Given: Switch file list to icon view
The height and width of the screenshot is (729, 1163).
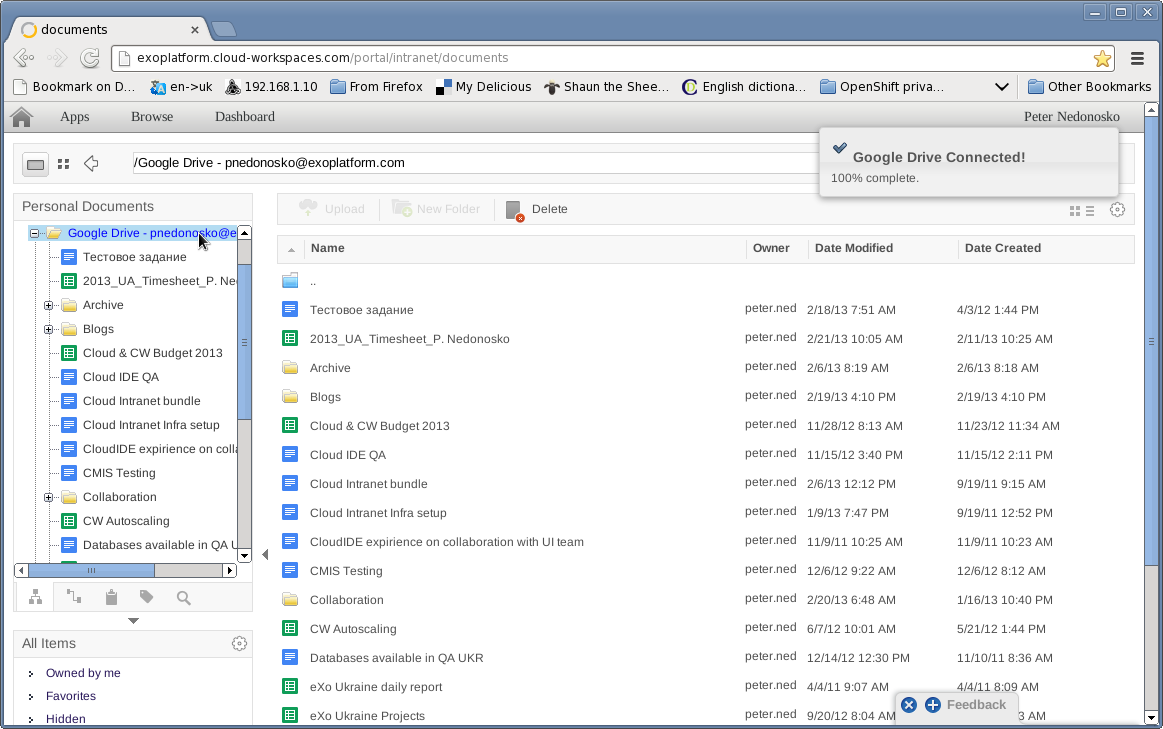Looking at the screenshot, I should pyautogui.click(x=1075, y=211).
